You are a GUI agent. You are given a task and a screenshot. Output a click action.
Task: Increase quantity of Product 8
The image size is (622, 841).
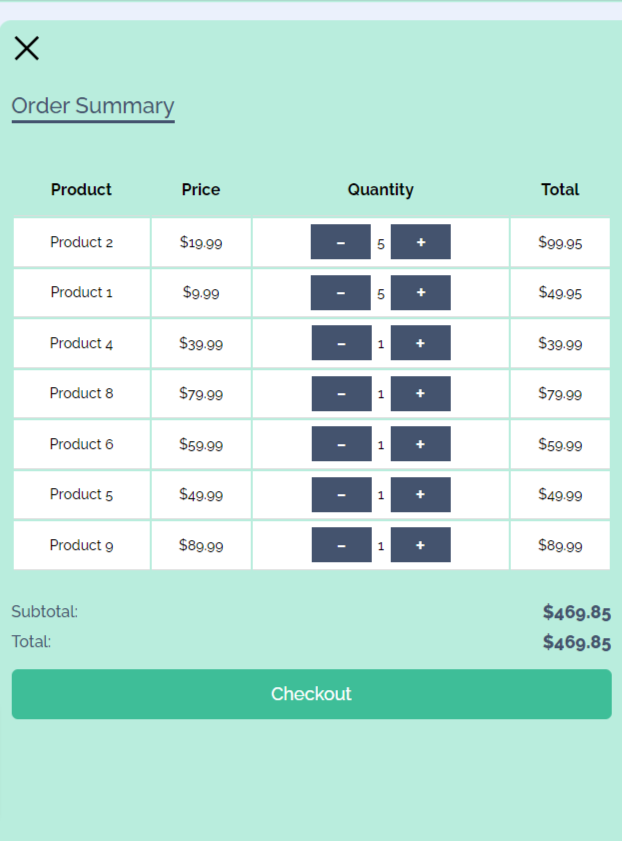coord(420,393)
